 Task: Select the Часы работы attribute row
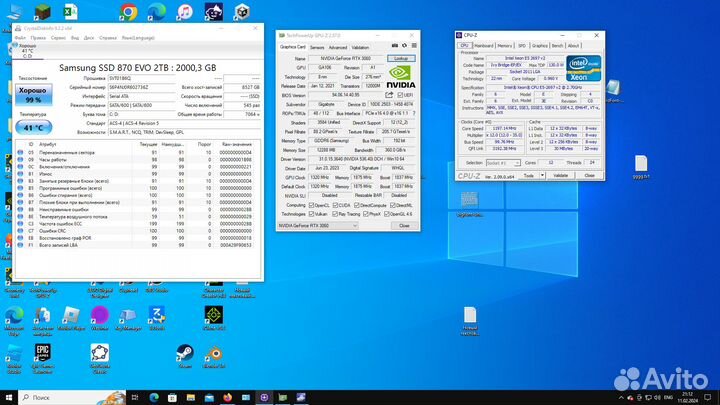point(138,159)
